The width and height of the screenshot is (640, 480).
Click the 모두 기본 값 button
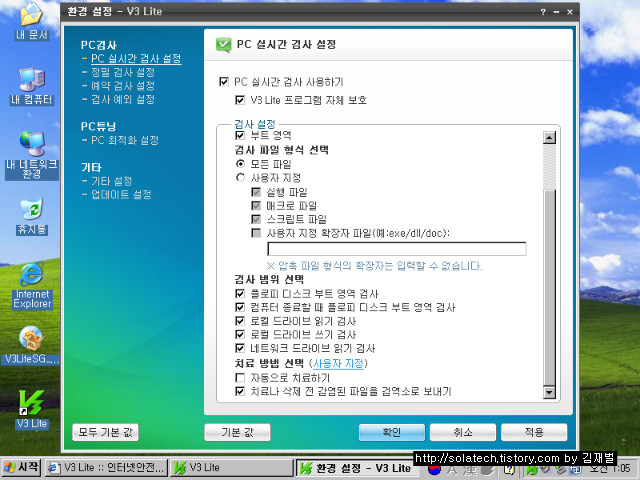(105, 432)
